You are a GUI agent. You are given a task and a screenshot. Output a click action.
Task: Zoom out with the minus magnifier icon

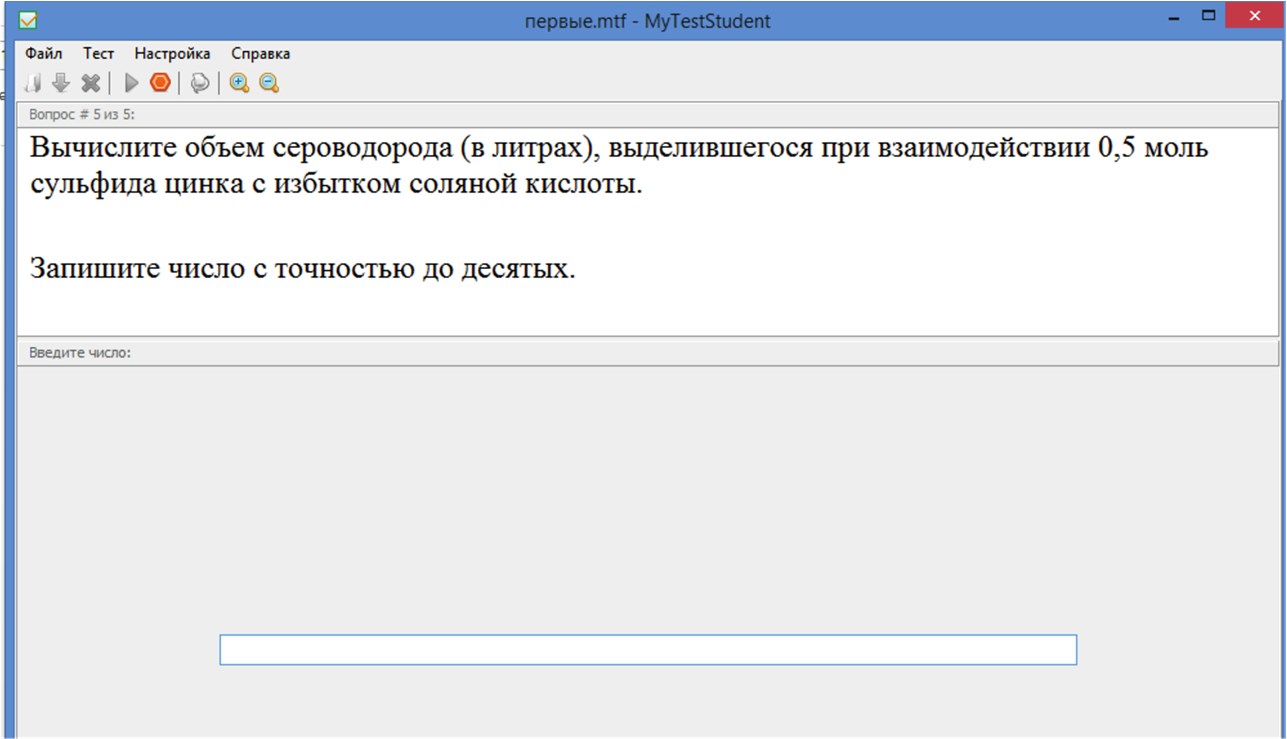[269, 83]
